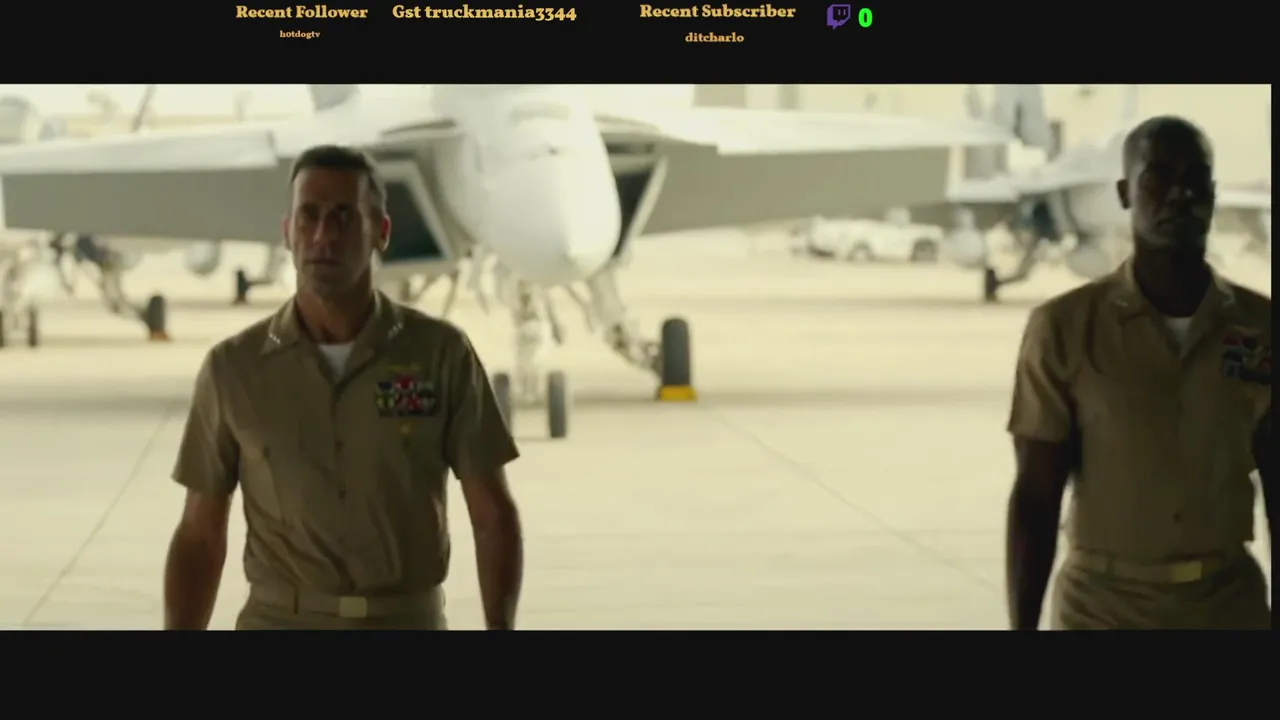1280x720 pixels.
Task: Select the 'Recent Subscriber' label
Action: (717, 11)
